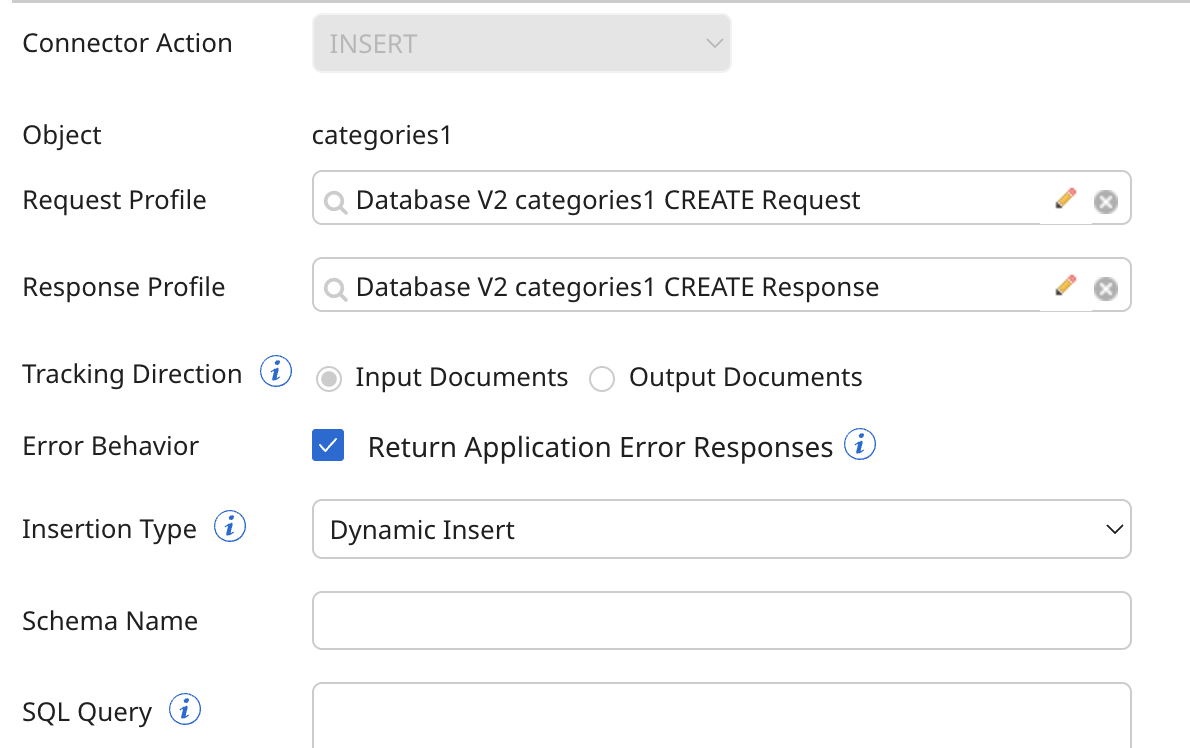
Task: Open the Connector Action dropdown
Action: (522, 43)
